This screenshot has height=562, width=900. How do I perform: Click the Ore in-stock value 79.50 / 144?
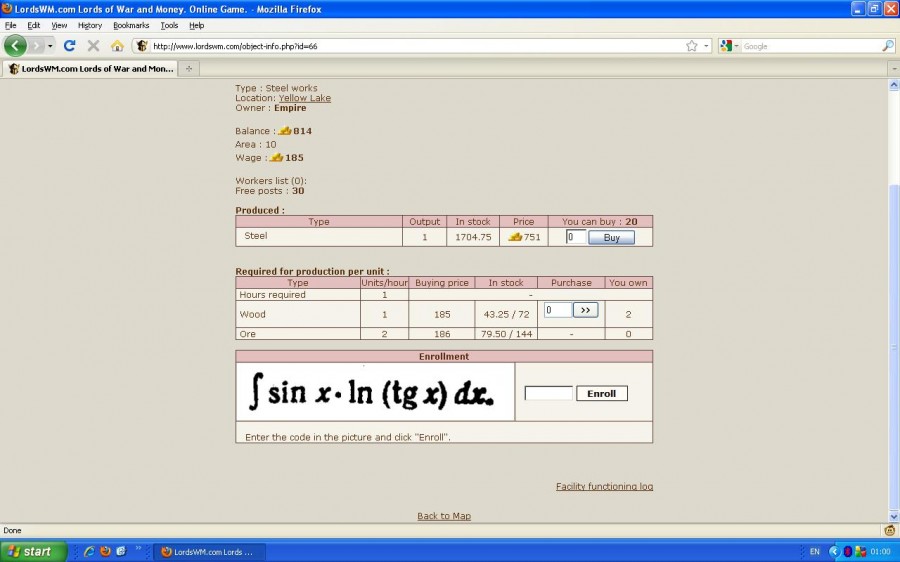pyautogui.click(x=506, y=334)
